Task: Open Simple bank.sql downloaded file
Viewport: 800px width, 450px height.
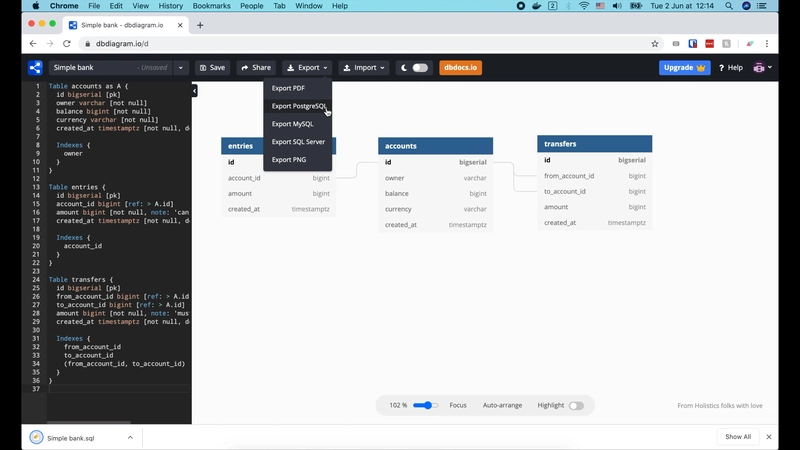Action: tap(70, 438)
